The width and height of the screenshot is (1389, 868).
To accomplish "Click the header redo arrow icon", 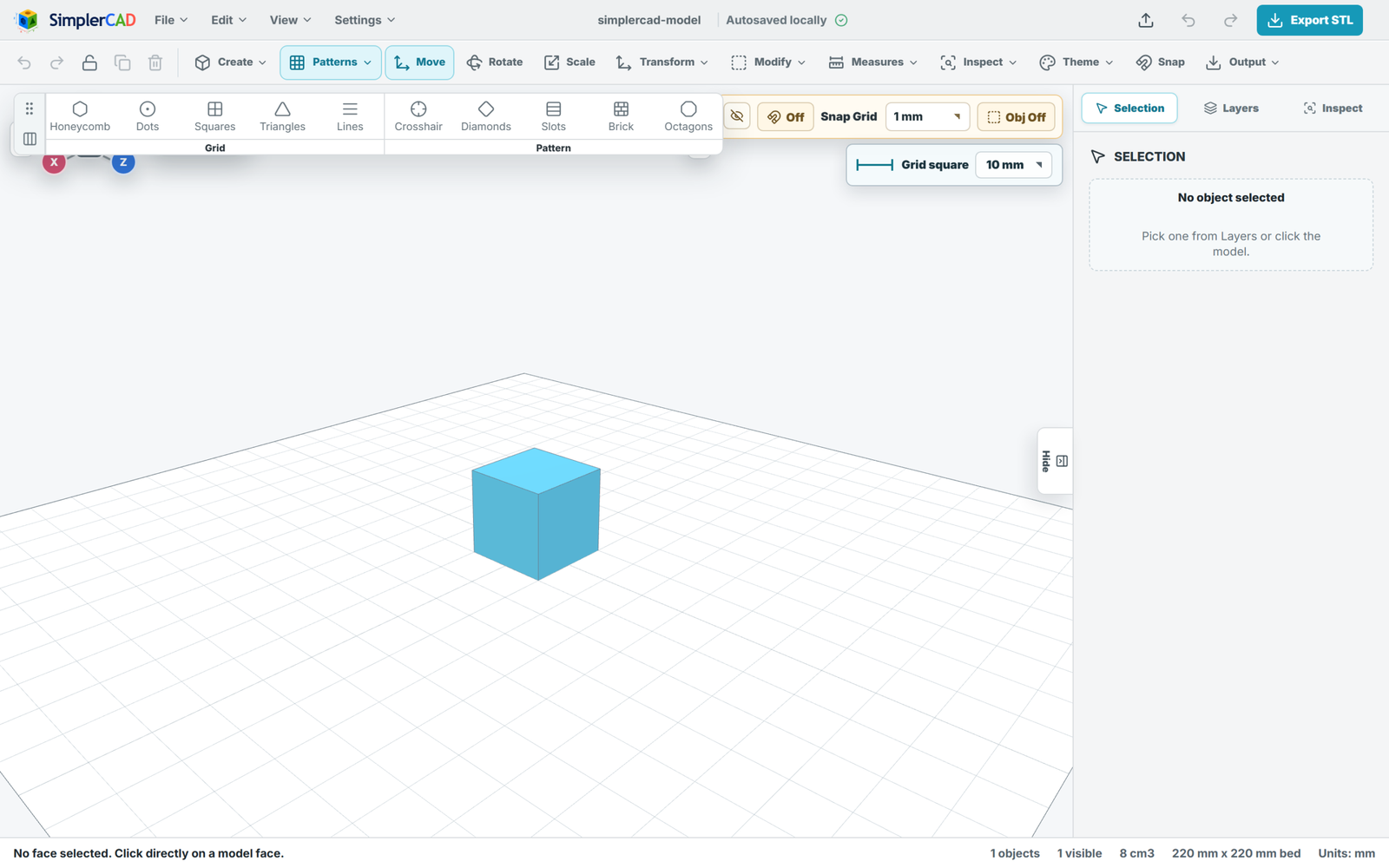I will [1230, 20].
